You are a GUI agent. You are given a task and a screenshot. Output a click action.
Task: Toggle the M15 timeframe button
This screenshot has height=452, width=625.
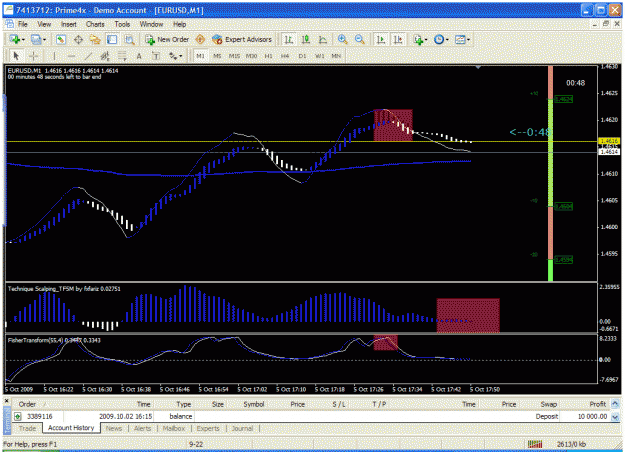(234, 56)
